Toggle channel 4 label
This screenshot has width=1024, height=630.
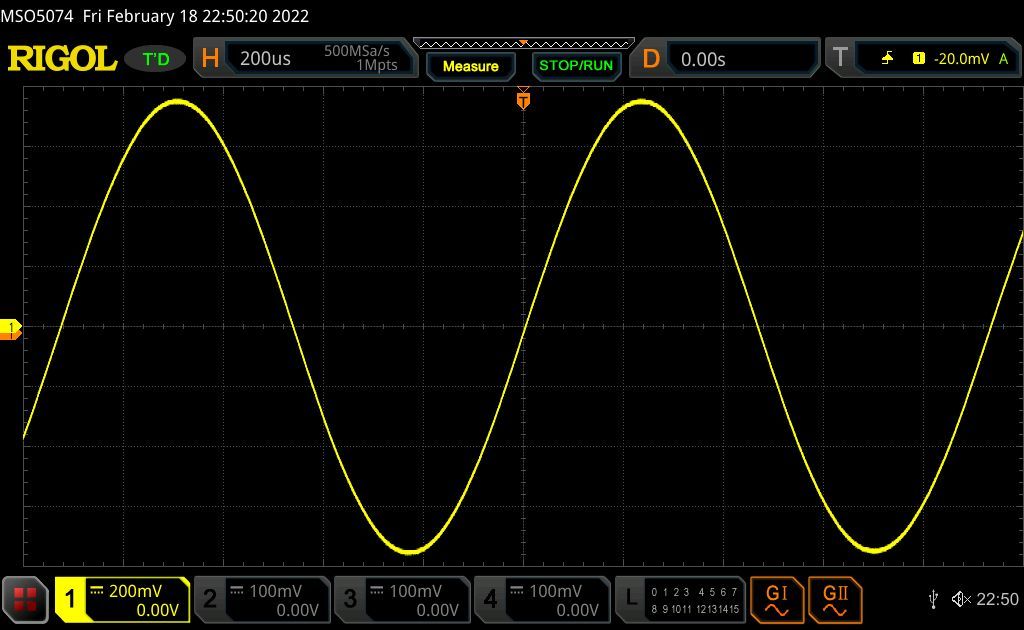(490, 599)
